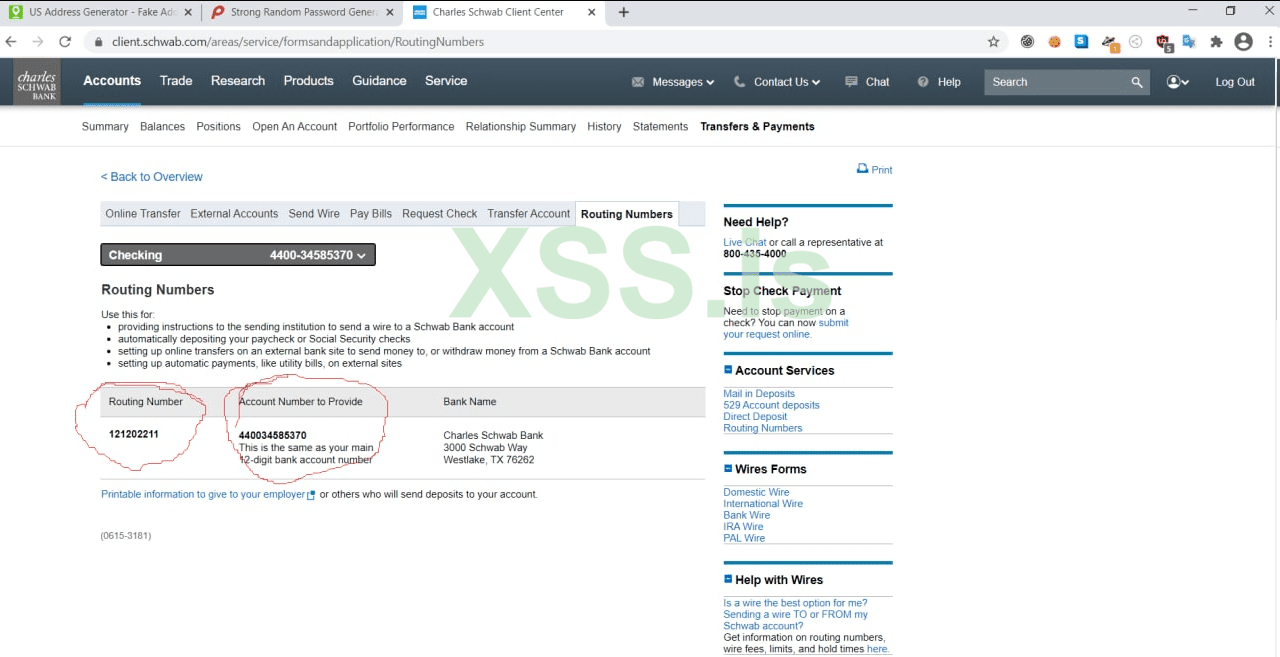Open a new browser tab

point(624,12)
